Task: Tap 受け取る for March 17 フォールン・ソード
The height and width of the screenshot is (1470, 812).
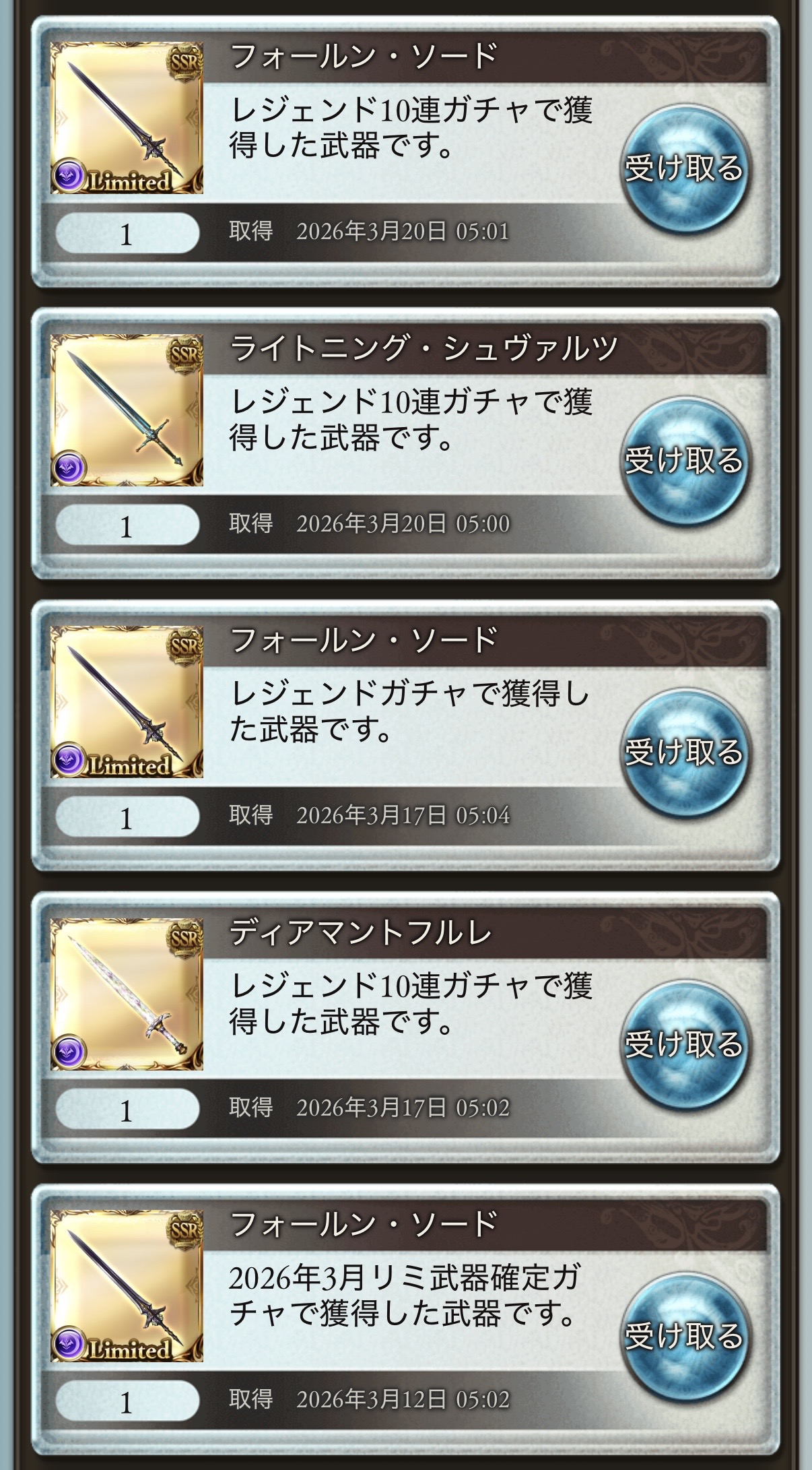Action: point(683,753)
